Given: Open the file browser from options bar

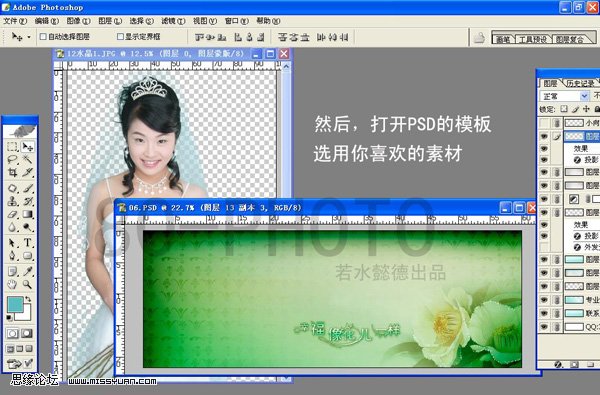Looking at the screenshot, I should point(479,38).
